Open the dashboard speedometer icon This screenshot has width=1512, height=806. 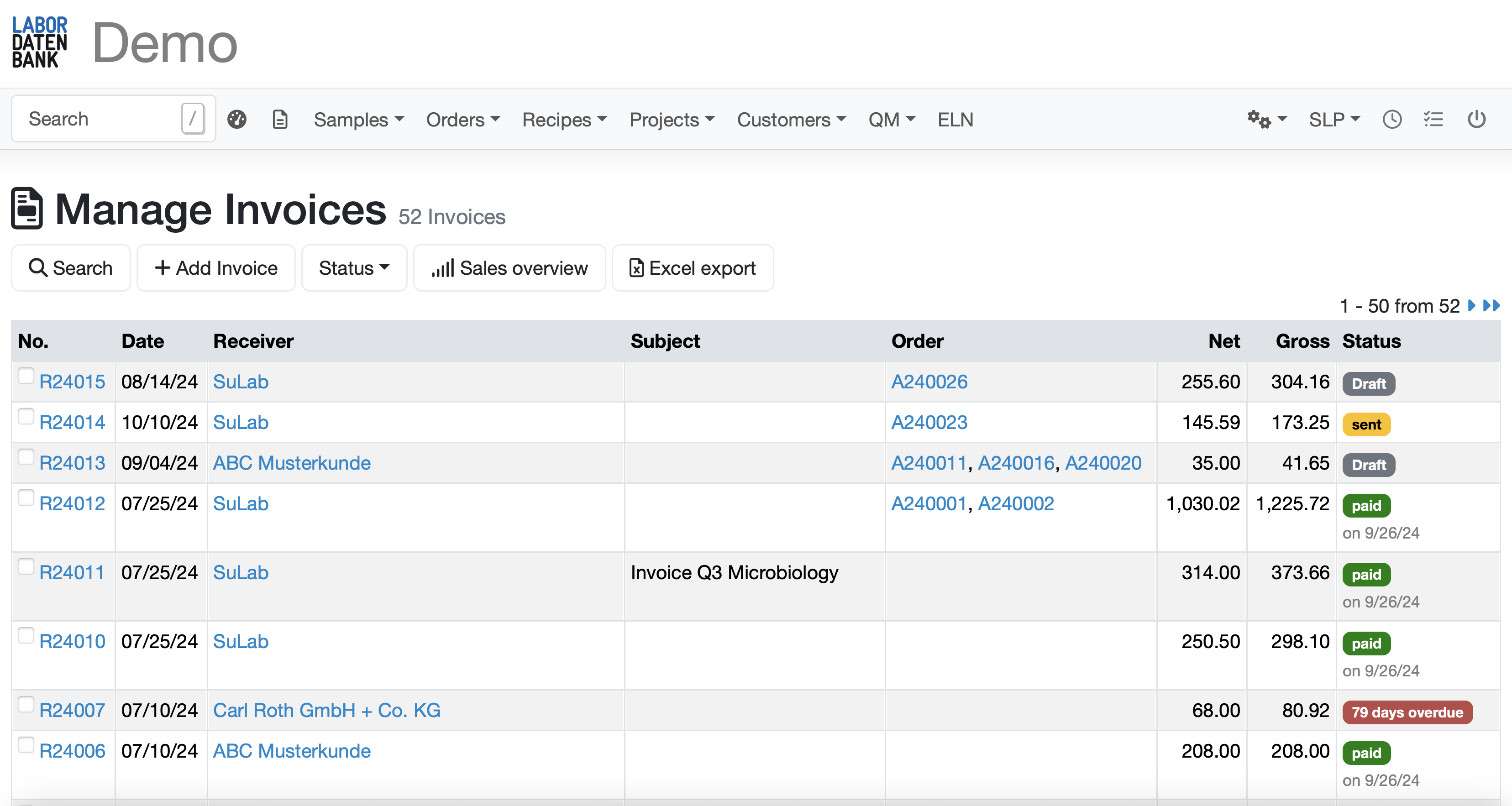237,119
